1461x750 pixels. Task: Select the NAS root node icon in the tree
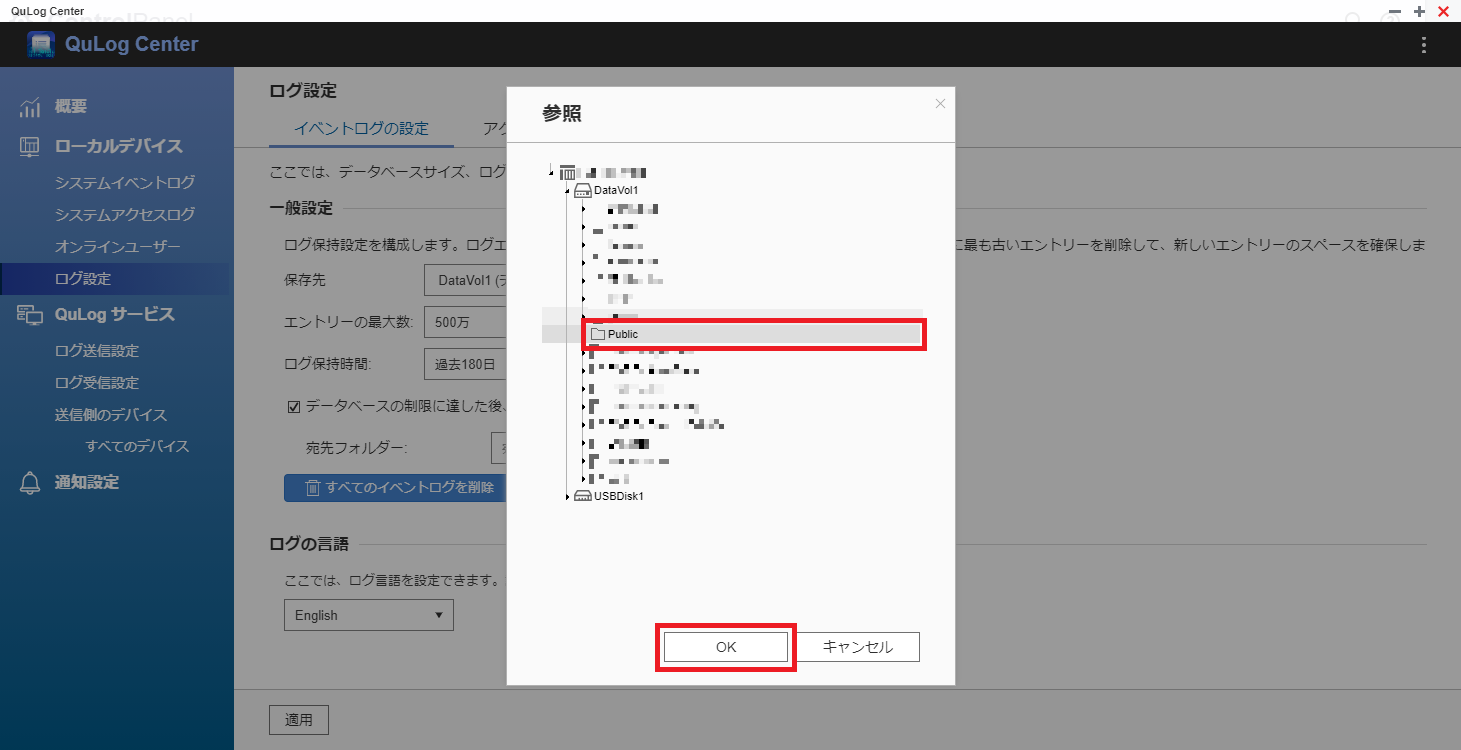tap(567, 173)
